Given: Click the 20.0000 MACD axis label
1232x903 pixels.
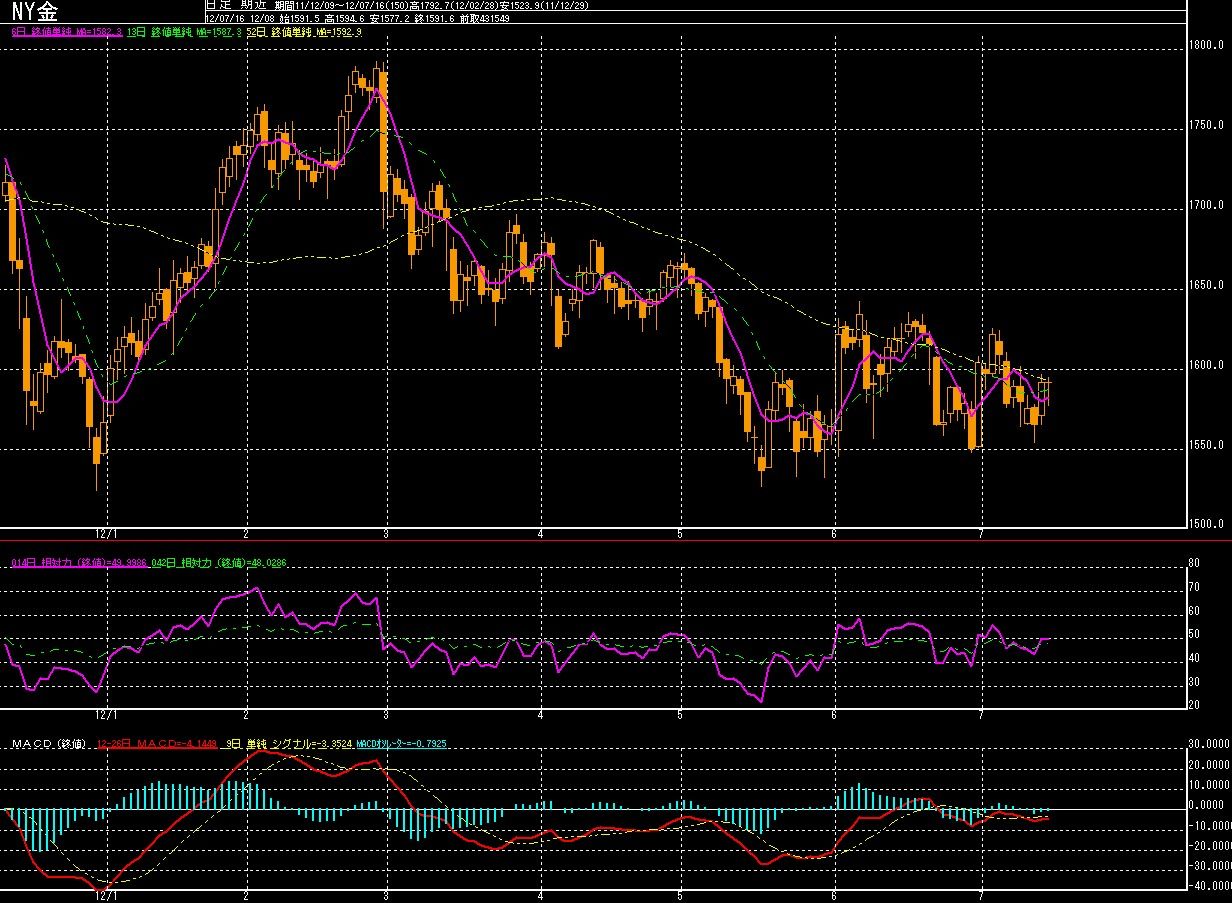Looking at the screenshot, I should pos(1208,765).
